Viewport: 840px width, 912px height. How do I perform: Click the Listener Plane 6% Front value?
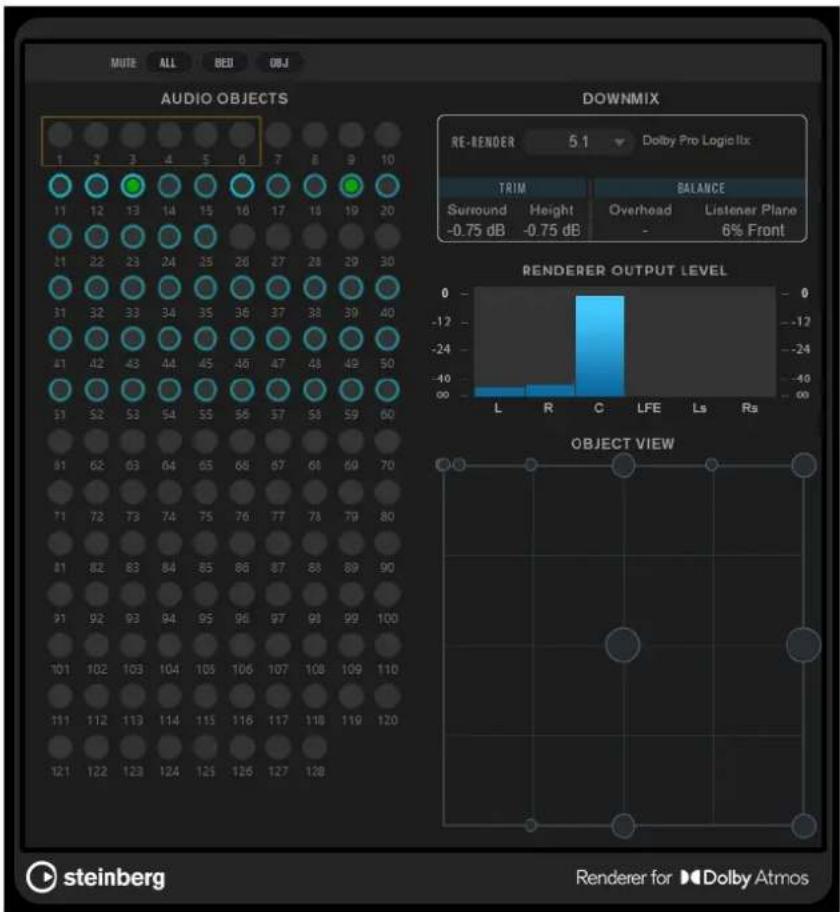tap(753, 230)
